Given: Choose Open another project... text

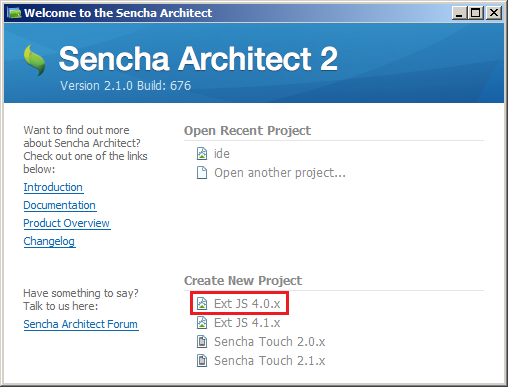Looking at the screenshot, I should coord(280,173).
